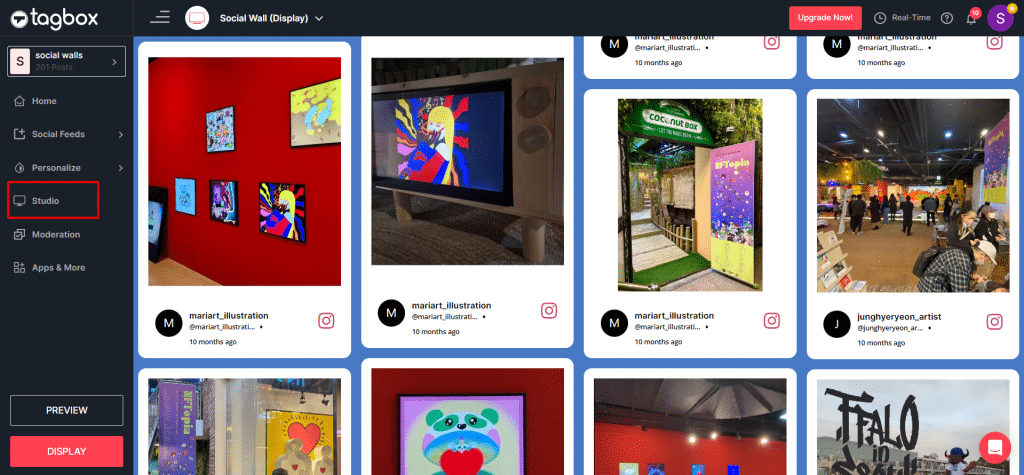The image size is (1024, 475).
Task: Open the purple user profile avatar
Action: pyautogui.click(x=999, y=18)
